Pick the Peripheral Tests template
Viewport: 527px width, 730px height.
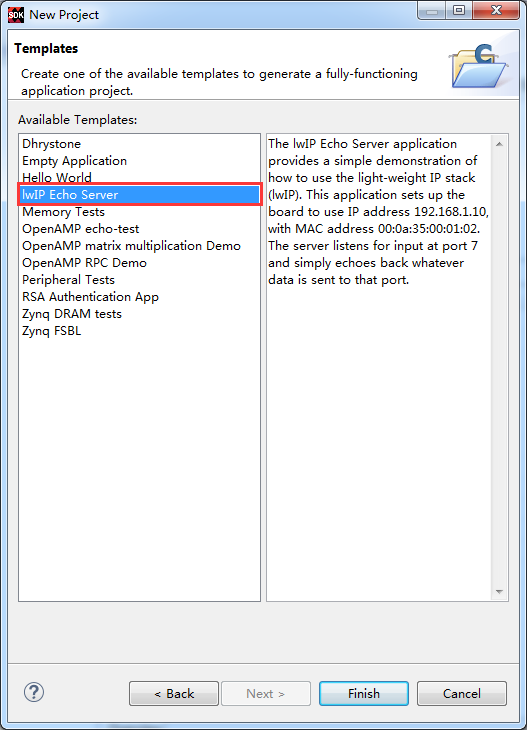(x=140, y=280)
